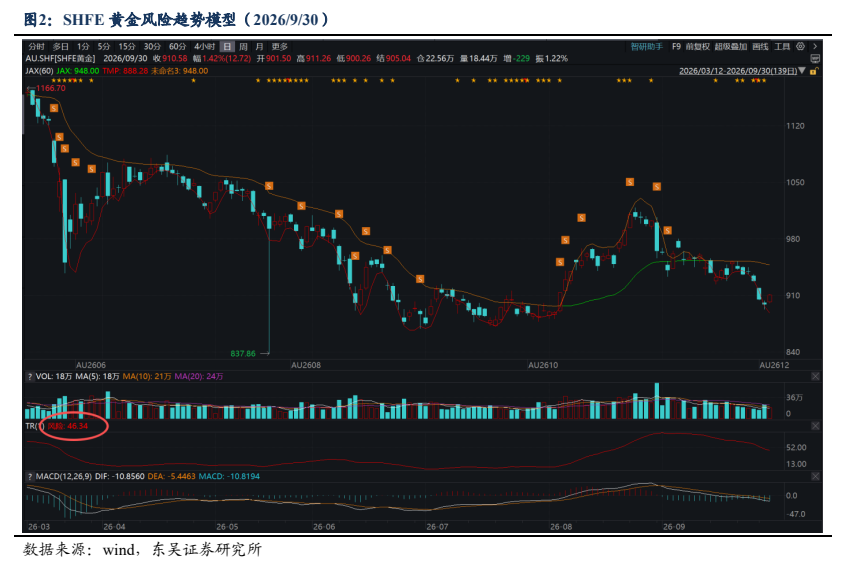Click the 1166.70 high price label
This screenshot has height=571, width=846.
click(51, 88)
